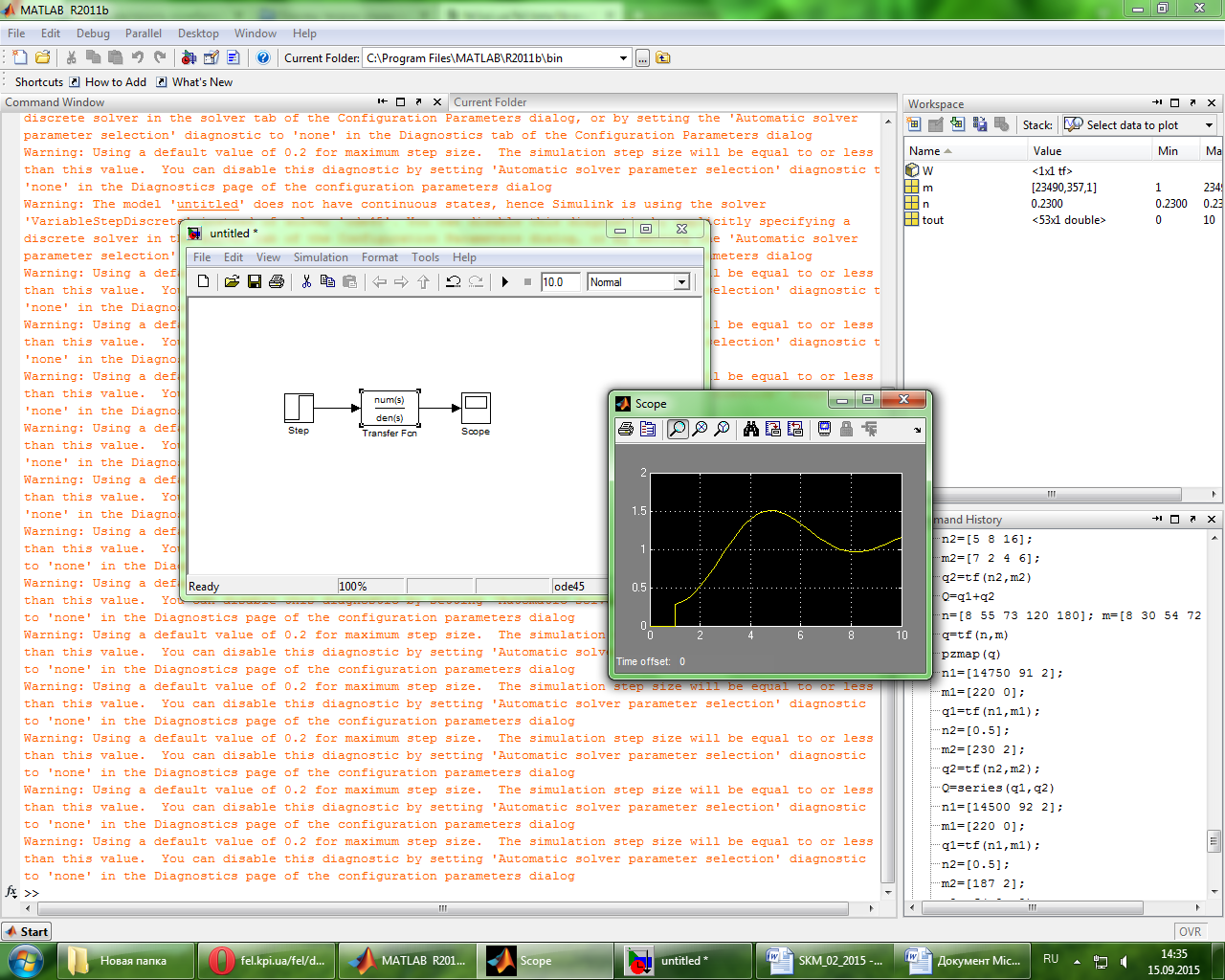This screenshot has width=1225, height=980.
Task: Open Windows Start orb
Action: point(25,960)
